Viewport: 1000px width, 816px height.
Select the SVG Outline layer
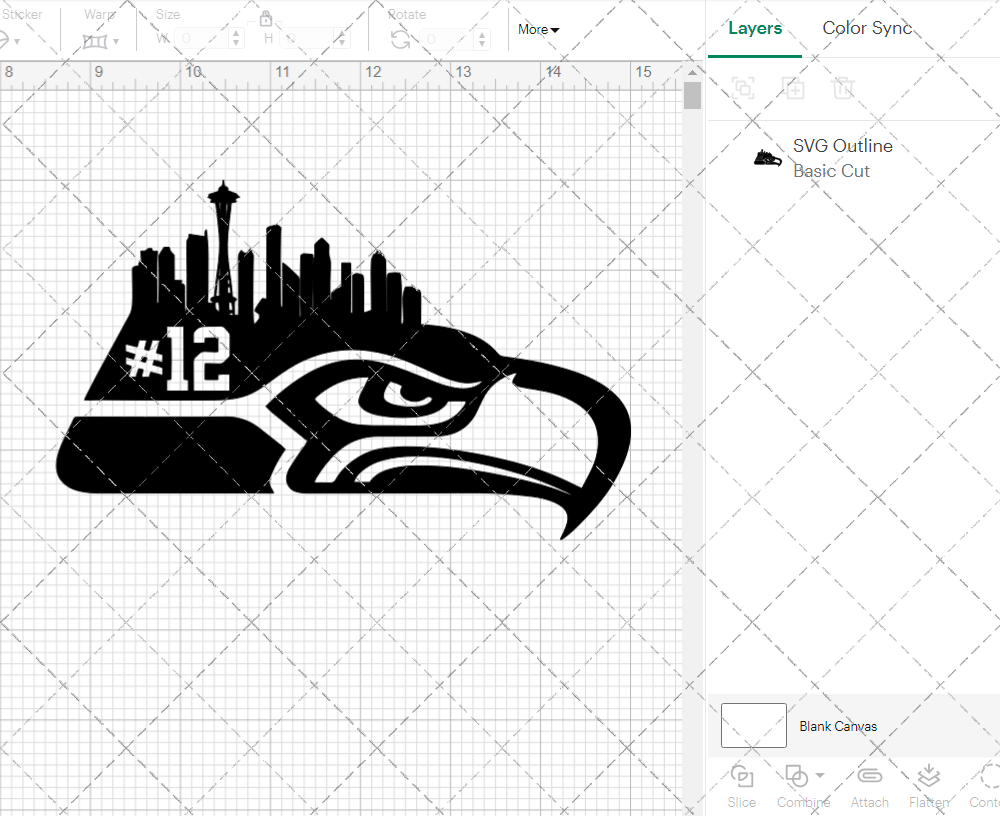pos(842,158)
